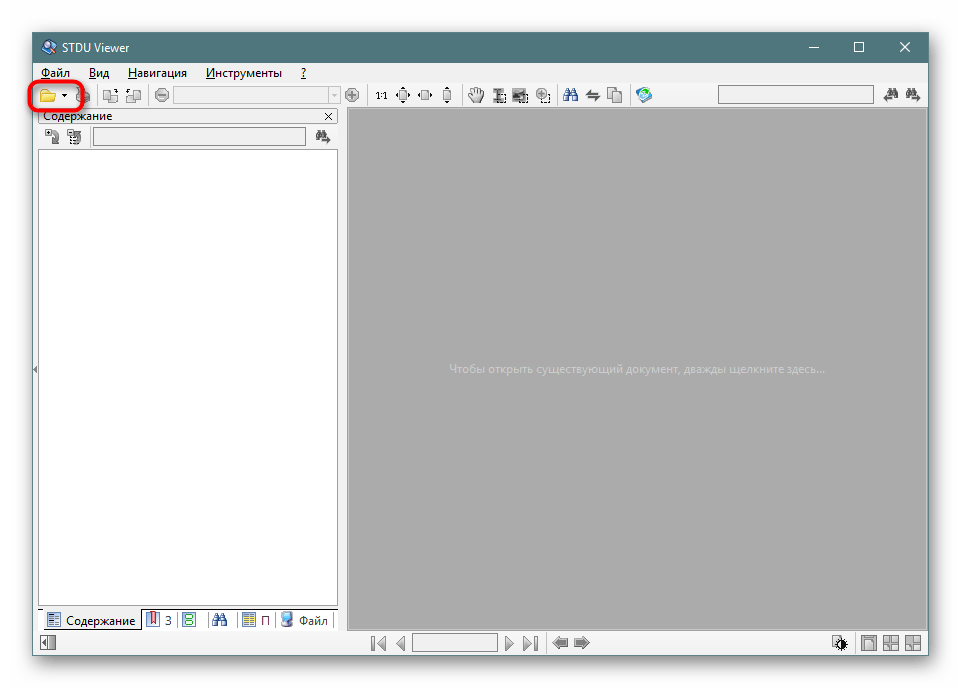
Task: Click the fit width icon
Action: (425, 95)
